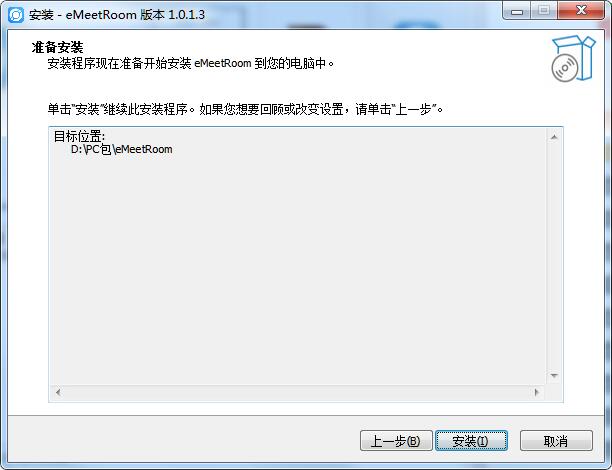Click the horizontal scrollbar track of summary box
Viewport: 612px width, 470px height.
(297, 392)
